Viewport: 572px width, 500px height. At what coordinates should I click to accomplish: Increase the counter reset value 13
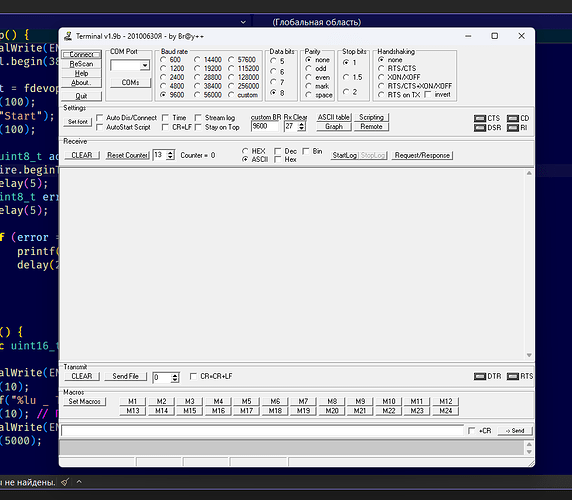click(x=170, y=153)
